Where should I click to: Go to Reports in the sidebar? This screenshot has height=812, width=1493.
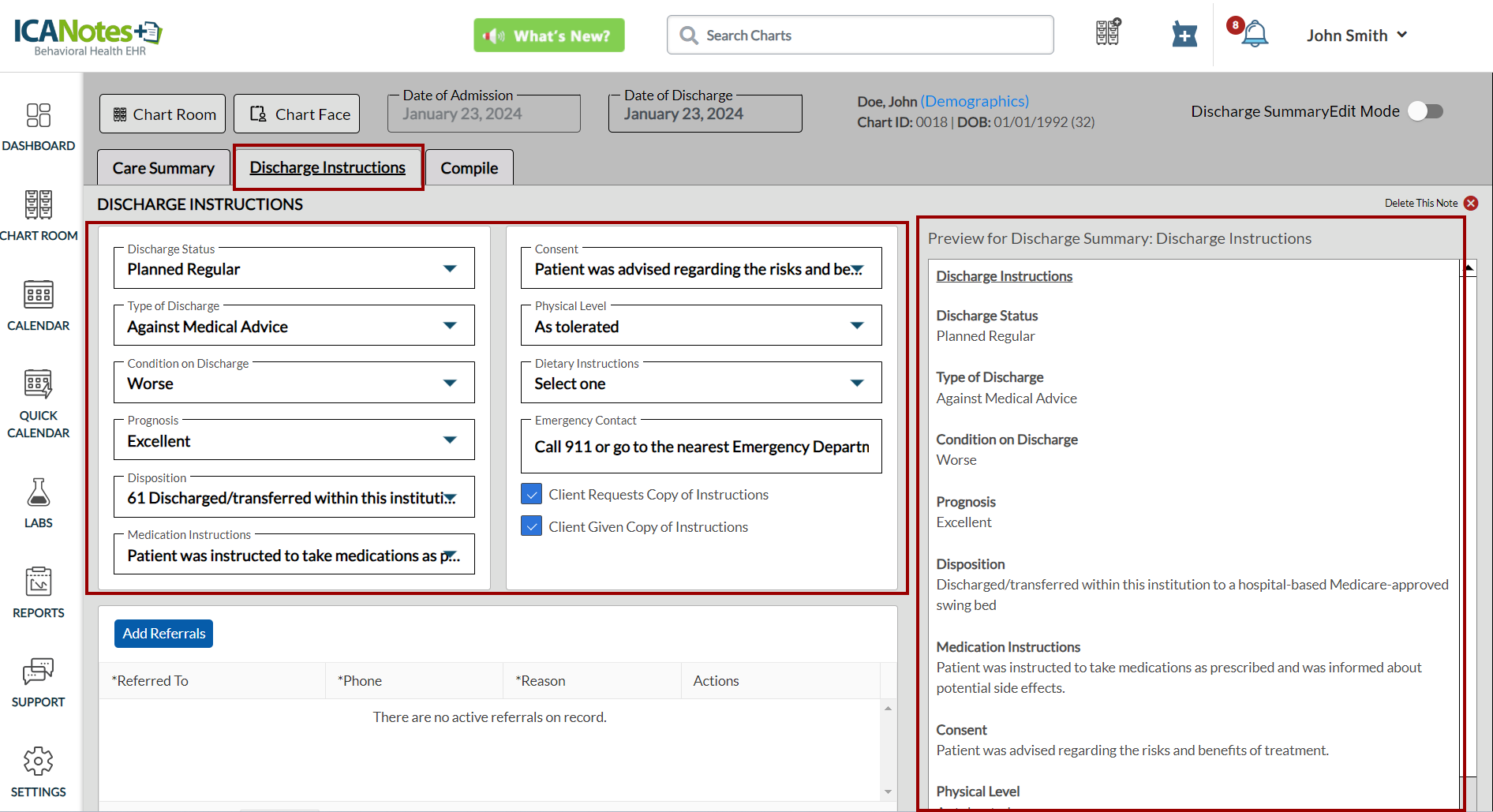(x=38, y=583)
